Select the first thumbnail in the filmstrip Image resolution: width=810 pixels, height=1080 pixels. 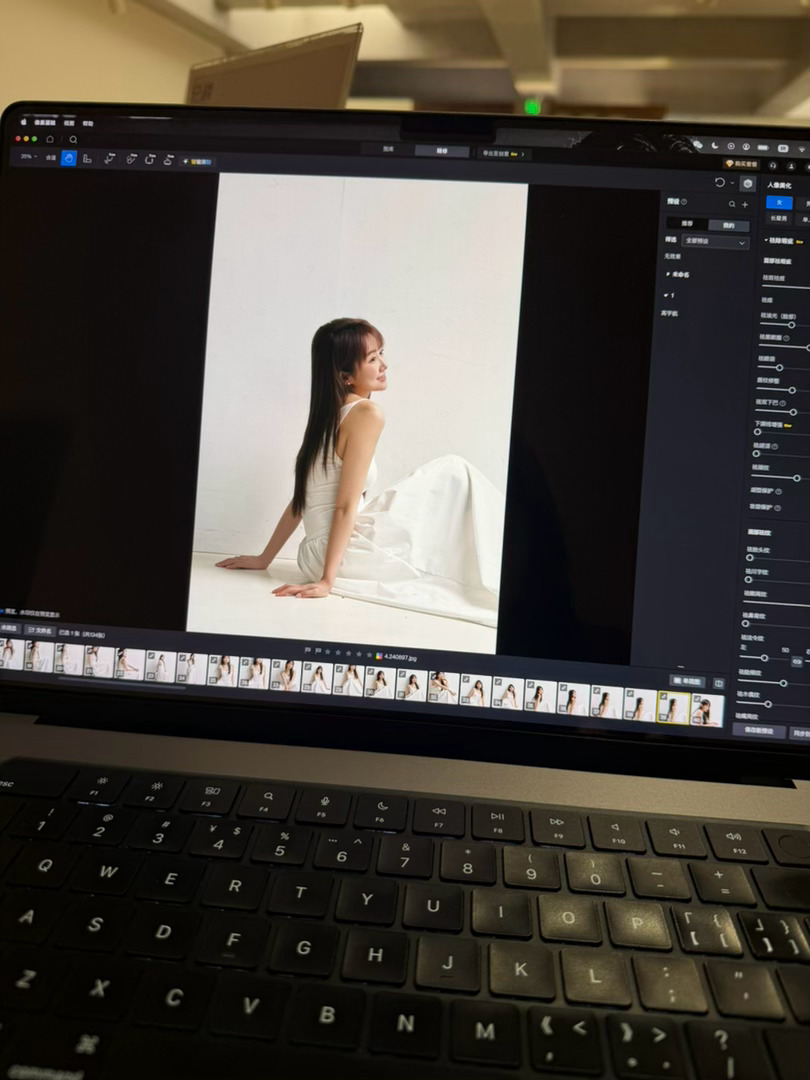[x=12, y=654]
